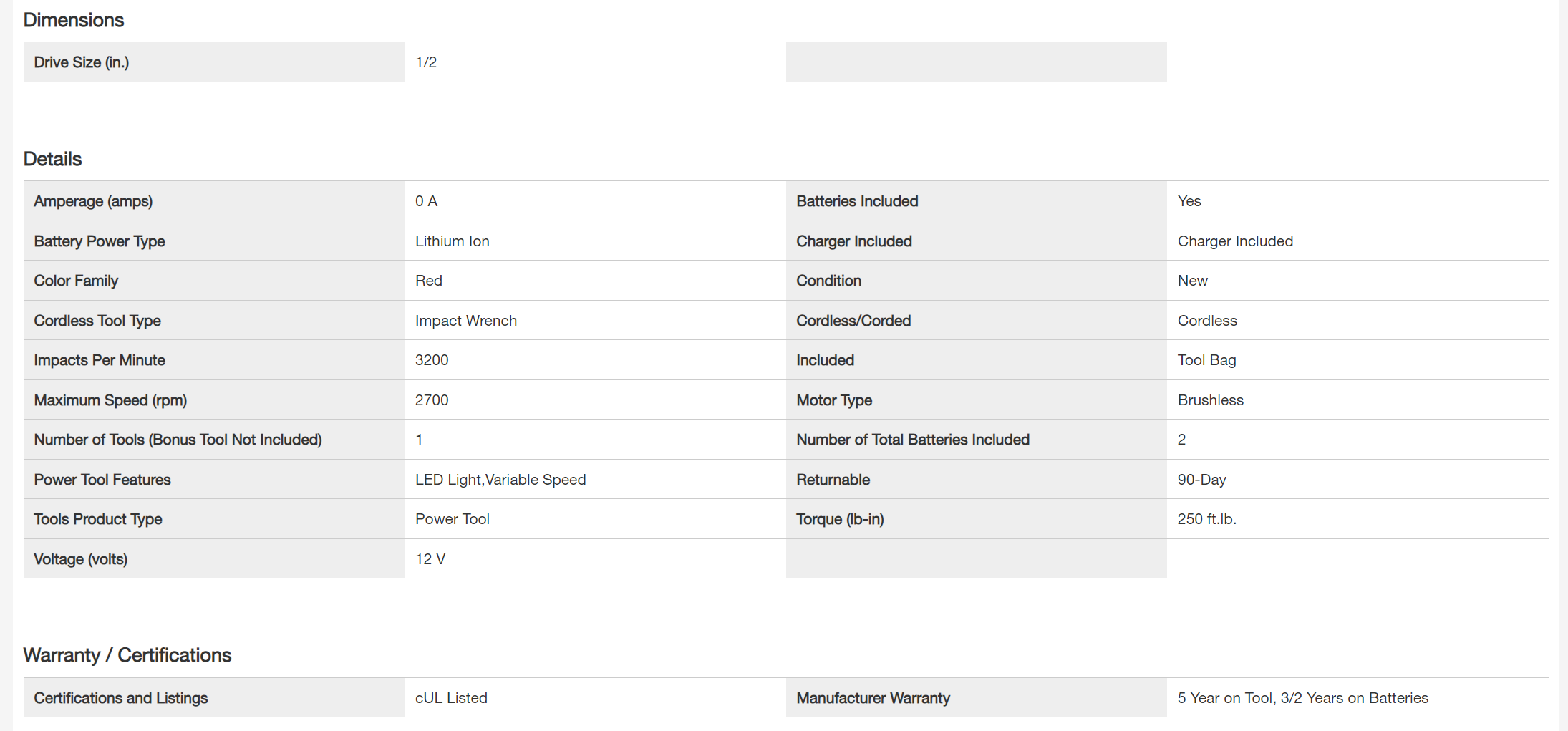Click the Battery Power Type label
Screen dimensions: 1568x731
100,241
